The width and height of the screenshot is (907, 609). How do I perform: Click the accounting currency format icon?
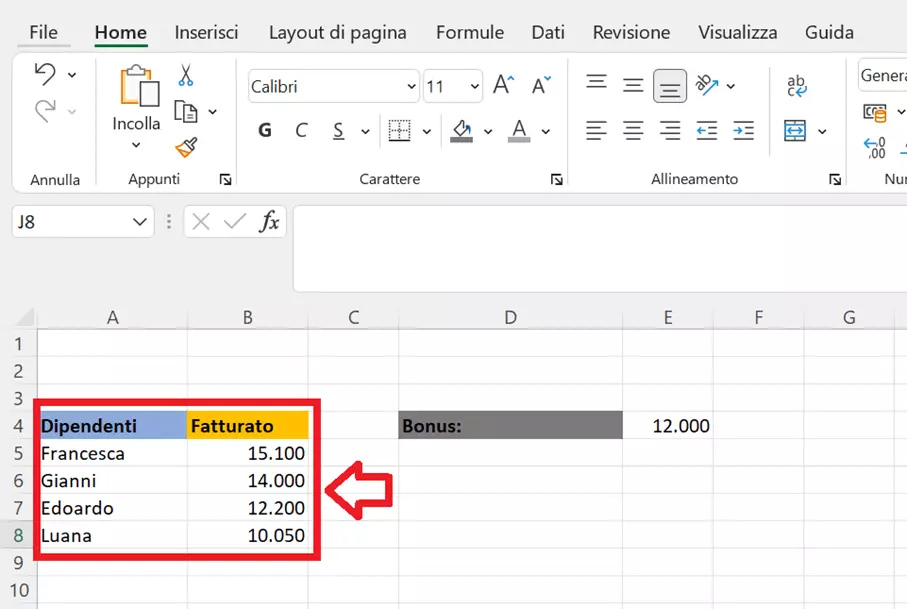[875, 112]
